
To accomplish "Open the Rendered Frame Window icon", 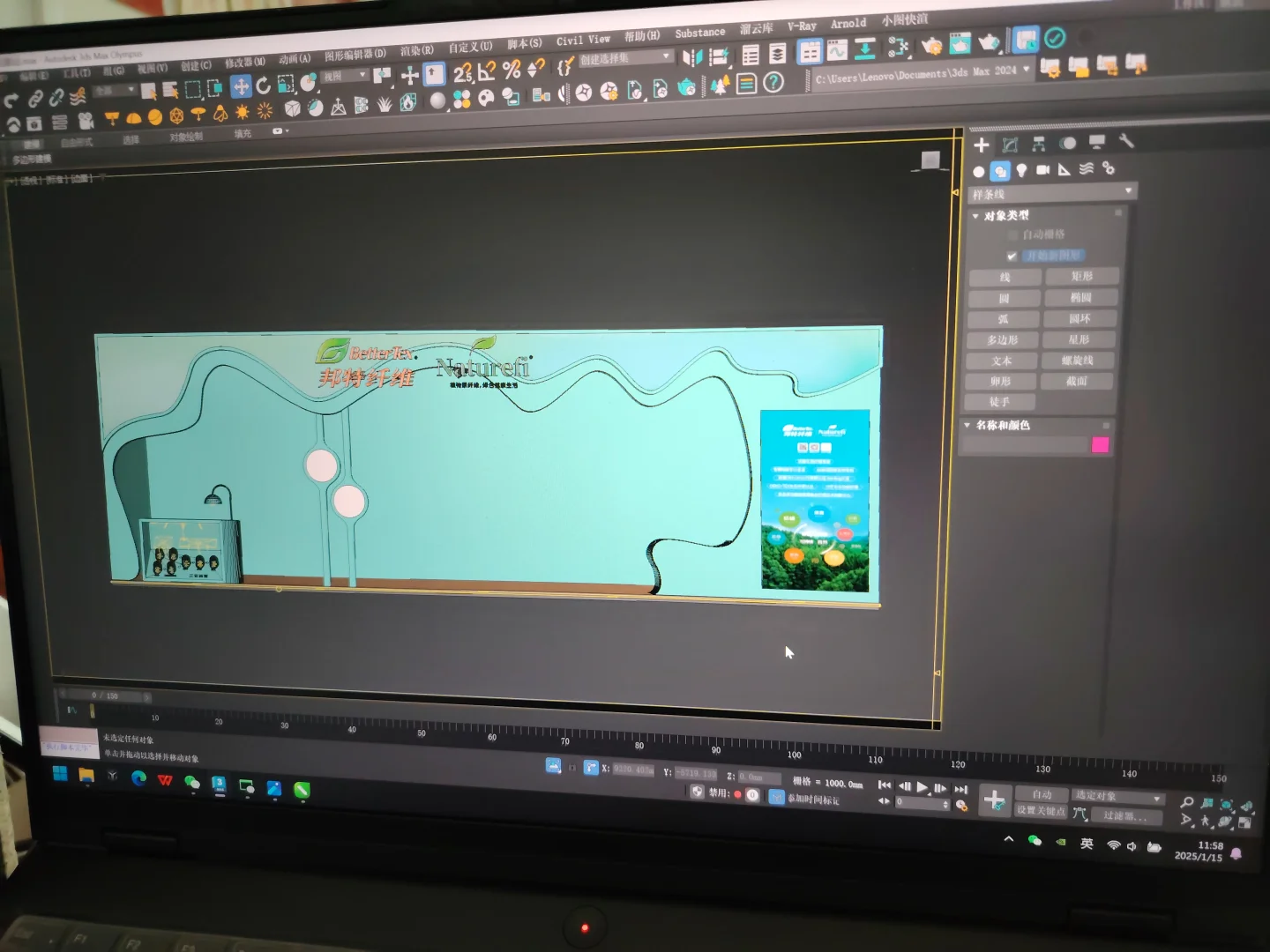I will click(x=960, y=44).
